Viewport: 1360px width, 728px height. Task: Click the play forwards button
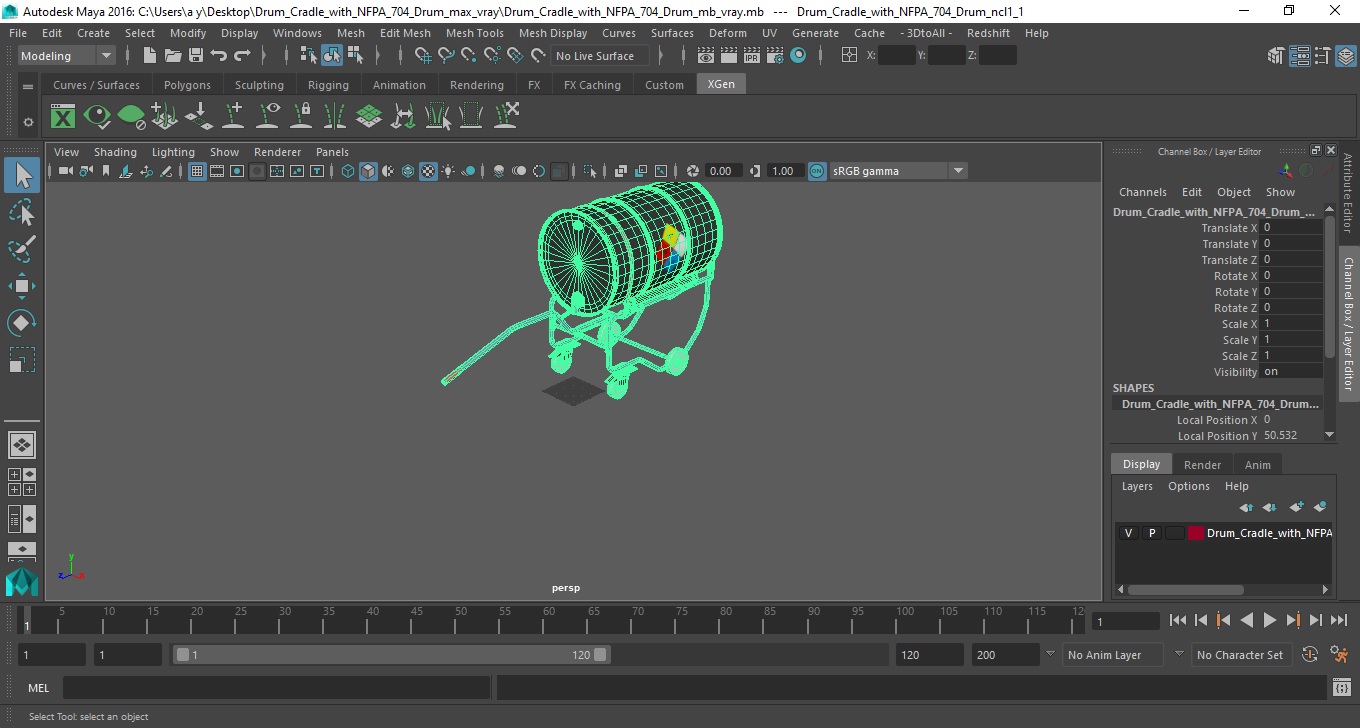[x=1269, y=621]
